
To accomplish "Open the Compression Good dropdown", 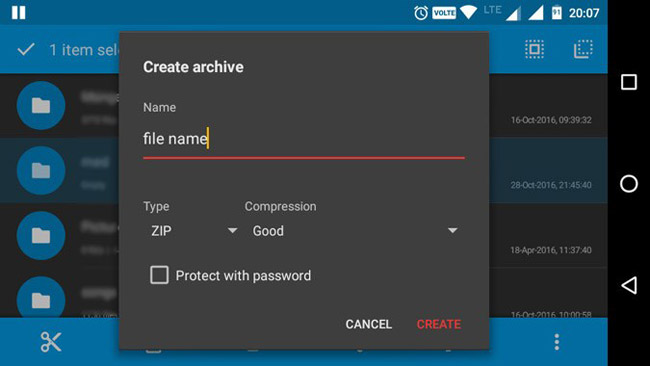I will [x=355, y=230].
